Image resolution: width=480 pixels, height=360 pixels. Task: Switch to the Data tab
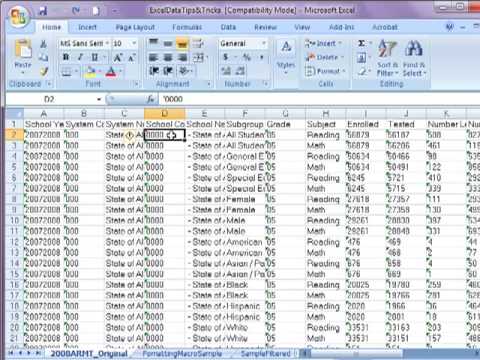coord(228,27)
